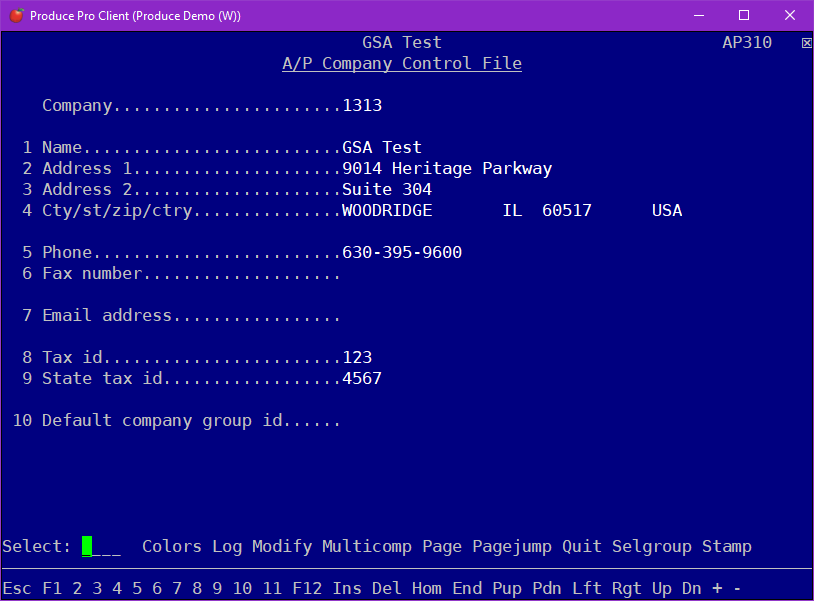This screenshot has height=601, width=814.
Task: Minimize the Produce Pro Client window
Action: pos(699,16)
